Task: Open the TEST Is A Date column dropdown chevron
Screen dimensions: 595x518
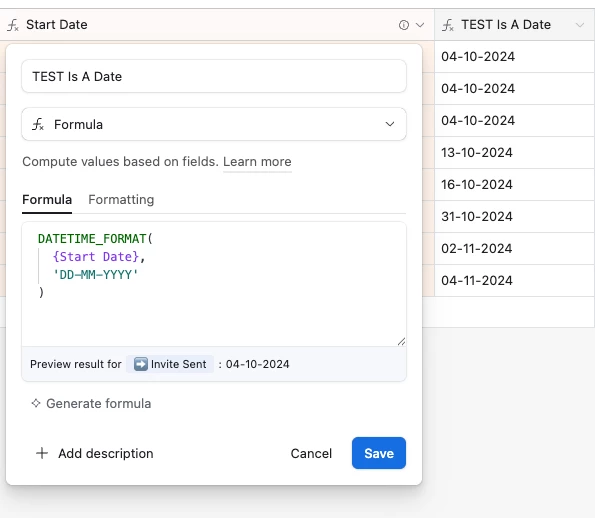Action: coord(579,25)
